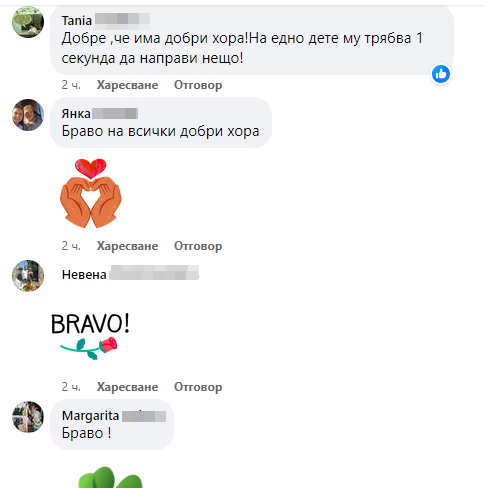Image resolution: width=485 pixels, height=488 pixels.
Task: Click the BRAVO rose sticker
Action: (90, 336)
